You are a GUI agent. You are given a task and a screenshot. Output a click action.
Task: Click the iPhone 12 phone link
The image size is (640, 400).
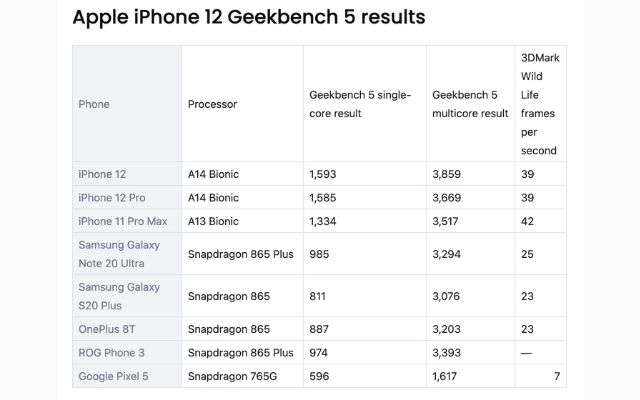pyautogui.click(x=102, y=174)
